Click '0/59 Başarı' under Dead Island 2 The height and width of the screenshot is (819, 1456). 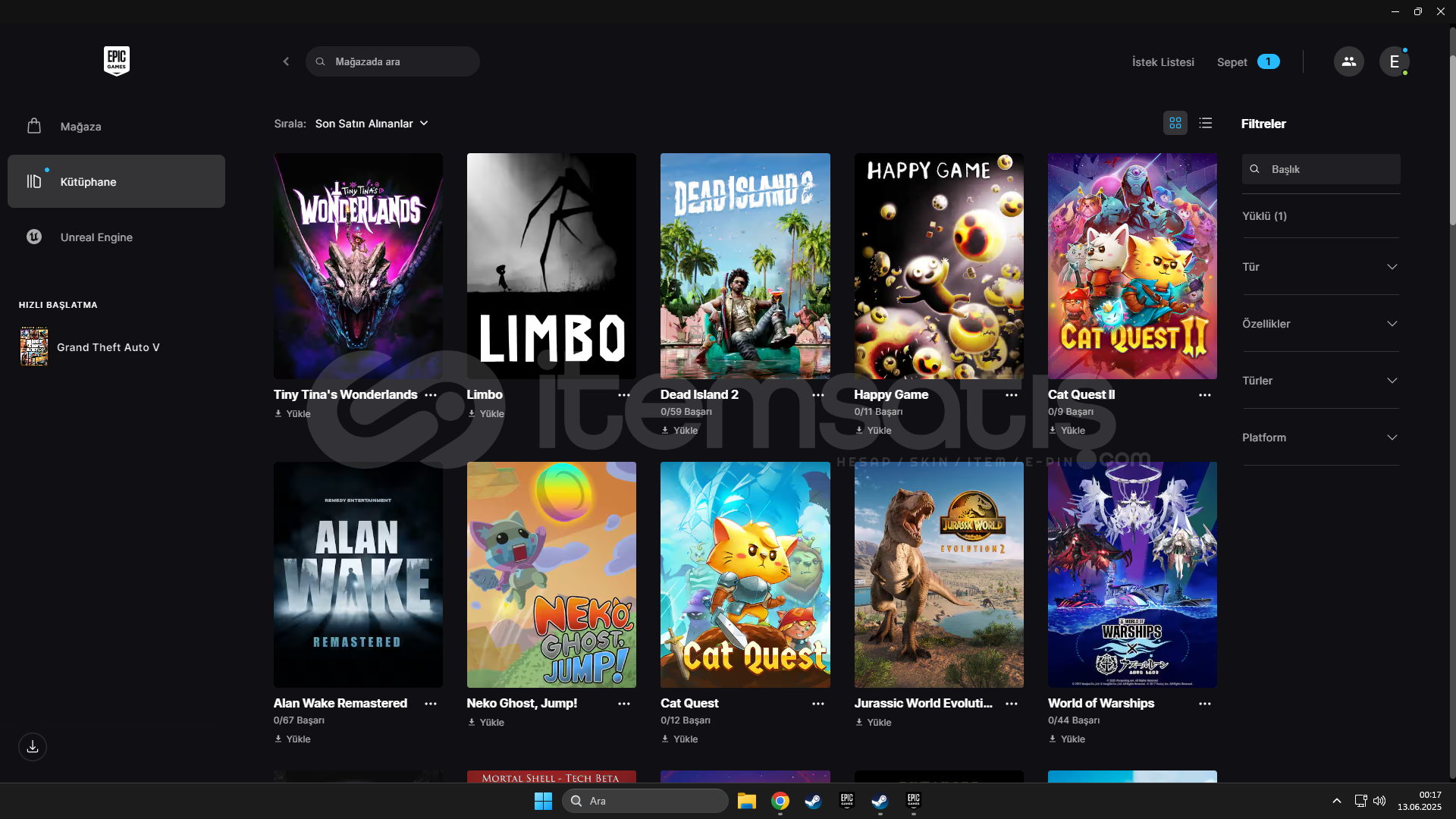pos(686,412)
